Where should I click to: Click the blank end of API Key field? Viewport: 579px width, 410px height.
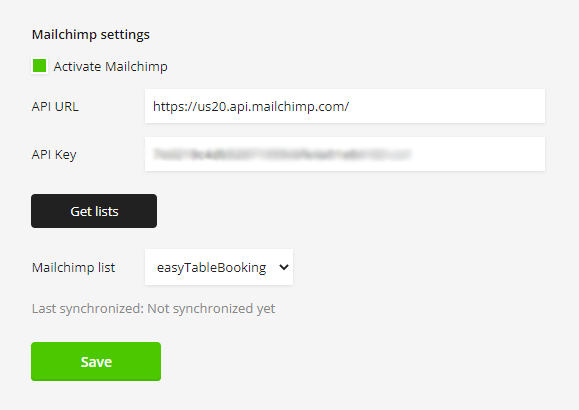(478, 154)
